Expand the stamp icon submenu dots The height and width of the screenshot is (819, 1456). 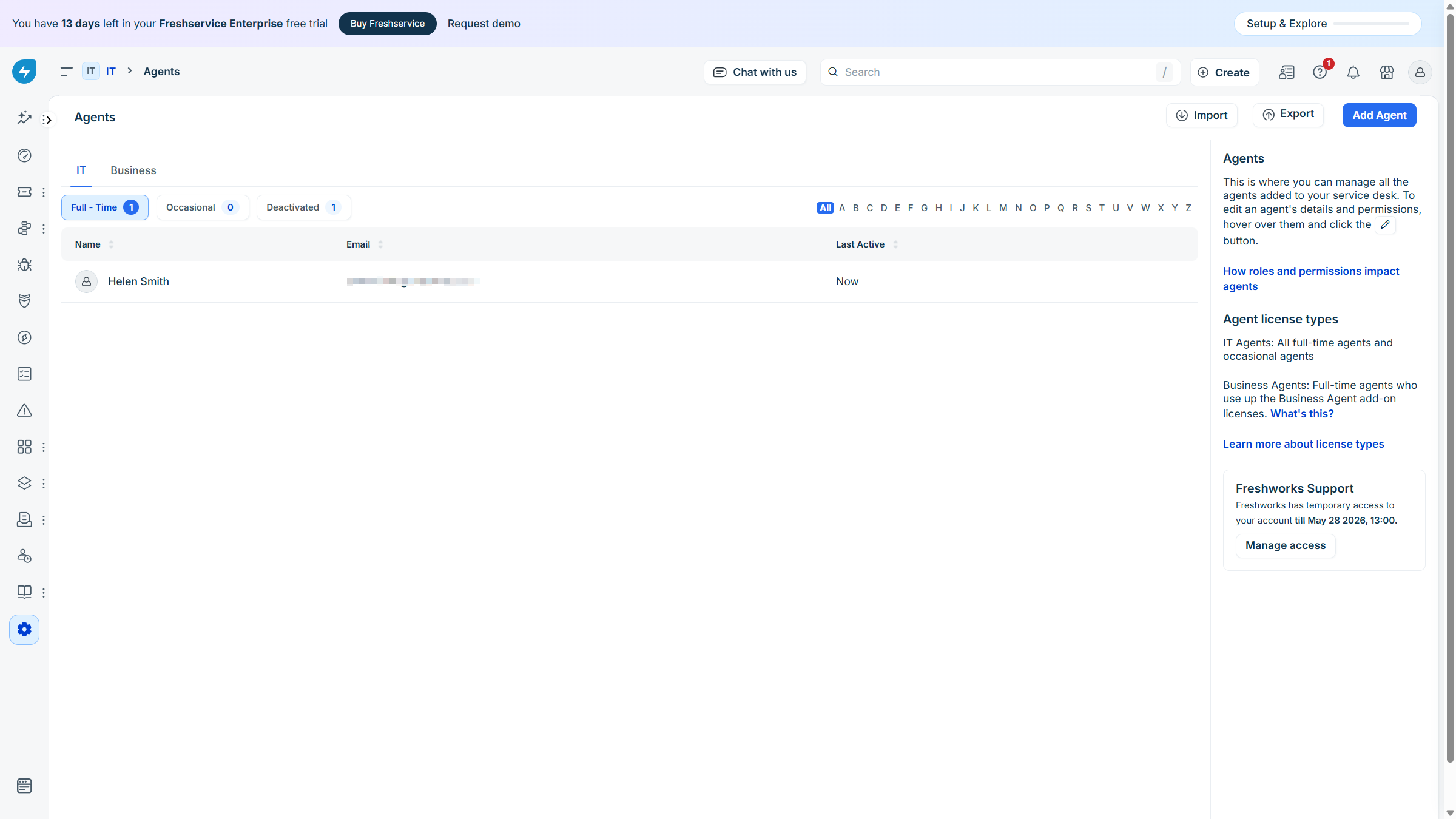[x=44, y=520]
